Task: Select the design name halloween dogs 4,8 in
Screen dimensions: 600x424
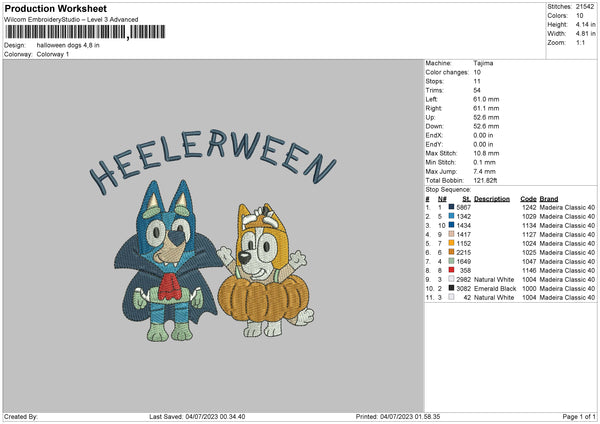Action: click(x=68, y=45)
